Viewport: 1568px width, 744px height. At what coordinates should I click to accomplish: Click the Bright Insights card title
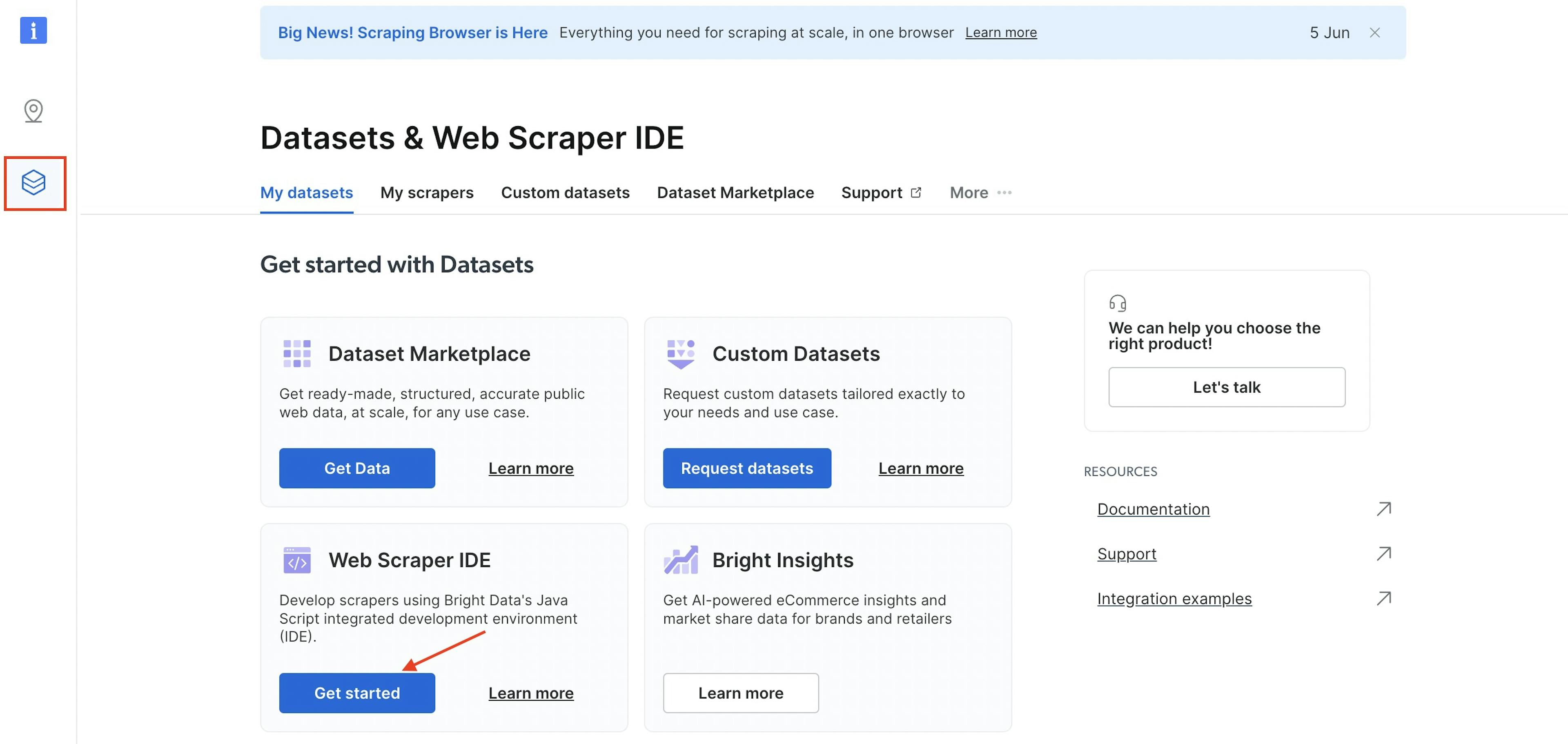(783, 560)
